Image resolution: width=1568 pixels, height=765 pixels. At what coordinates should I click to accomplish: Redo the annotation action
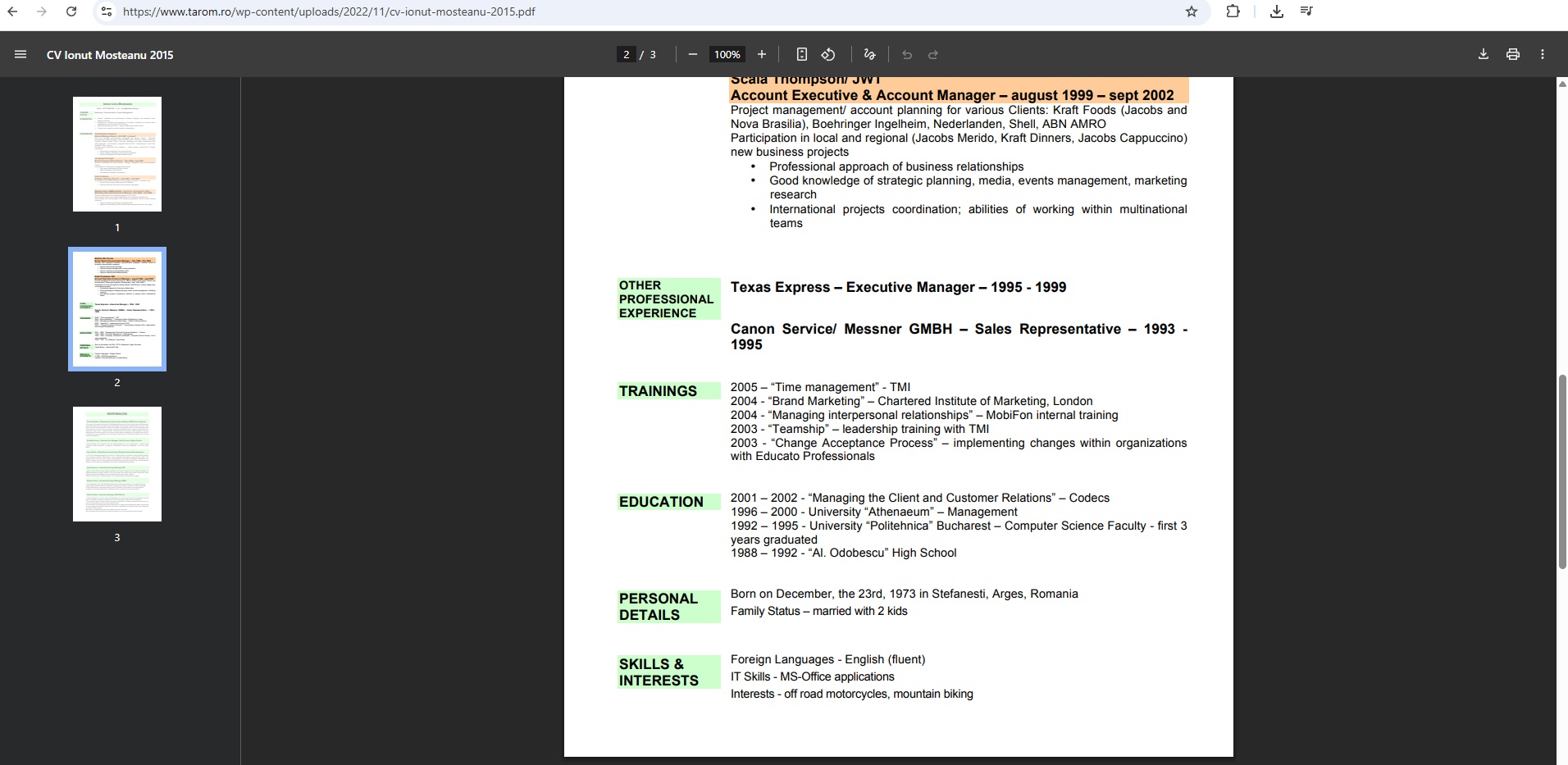(x=932, y=54)
